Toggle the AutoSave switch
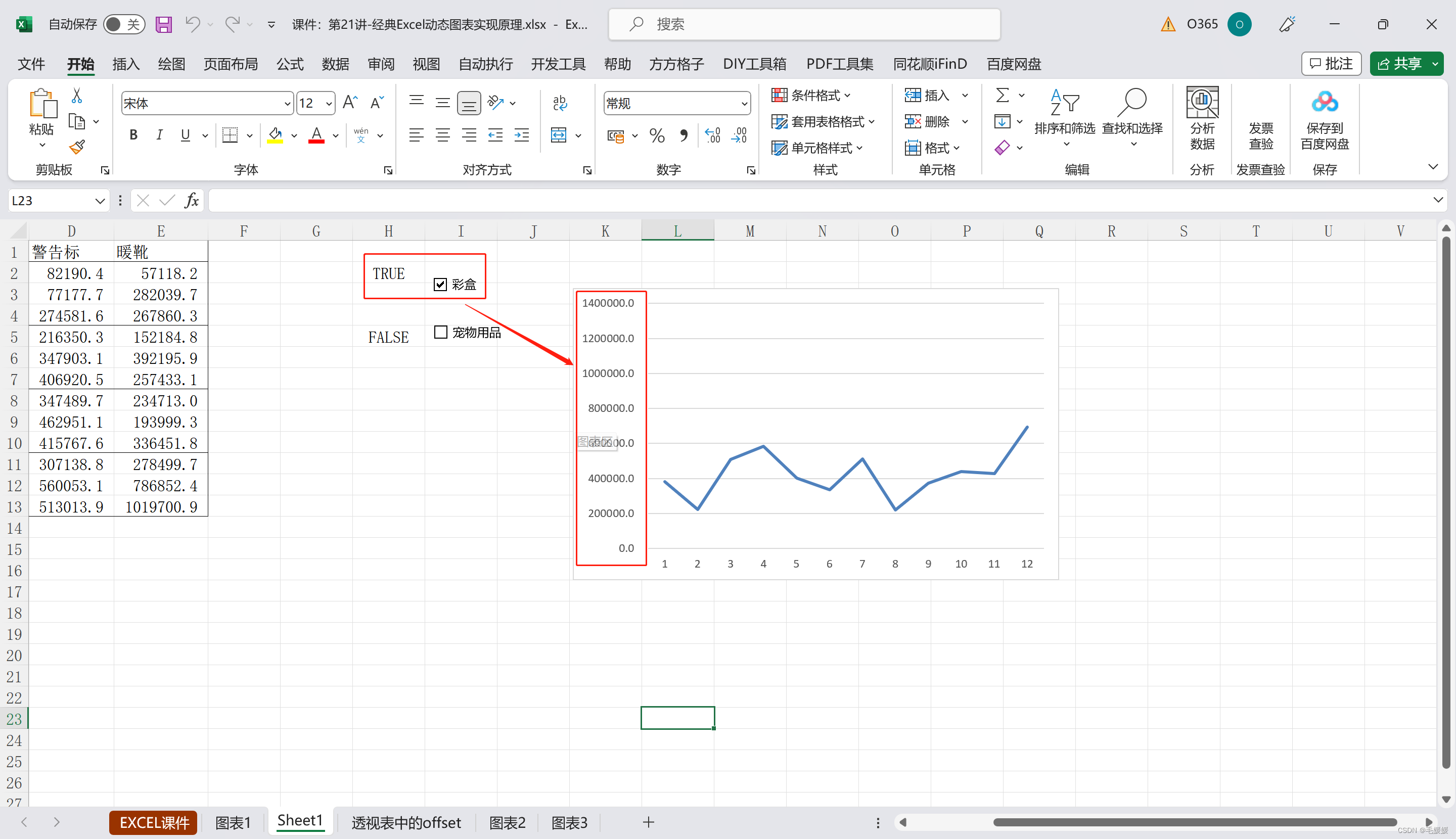 [124, 24]
